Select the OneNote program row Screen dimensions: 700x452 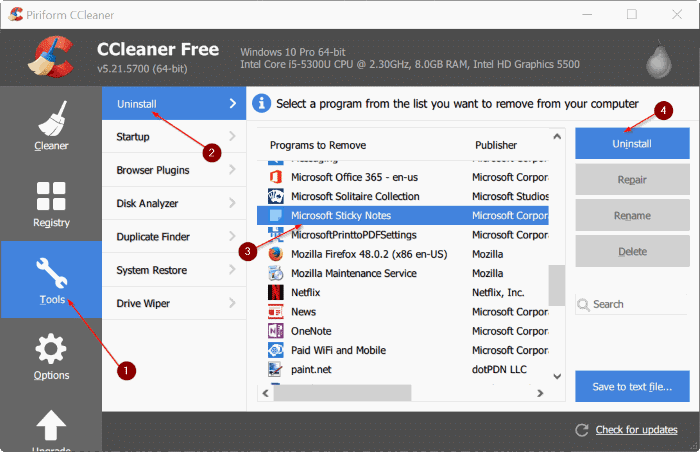[403, 331]
